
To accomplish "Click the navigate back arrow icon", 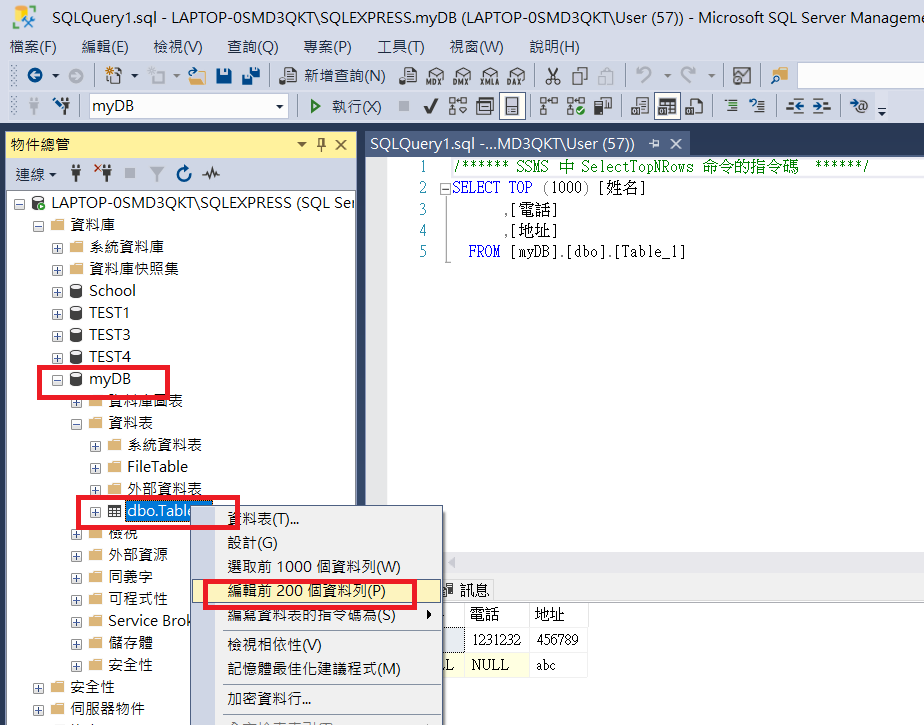I will click(35, 75).
